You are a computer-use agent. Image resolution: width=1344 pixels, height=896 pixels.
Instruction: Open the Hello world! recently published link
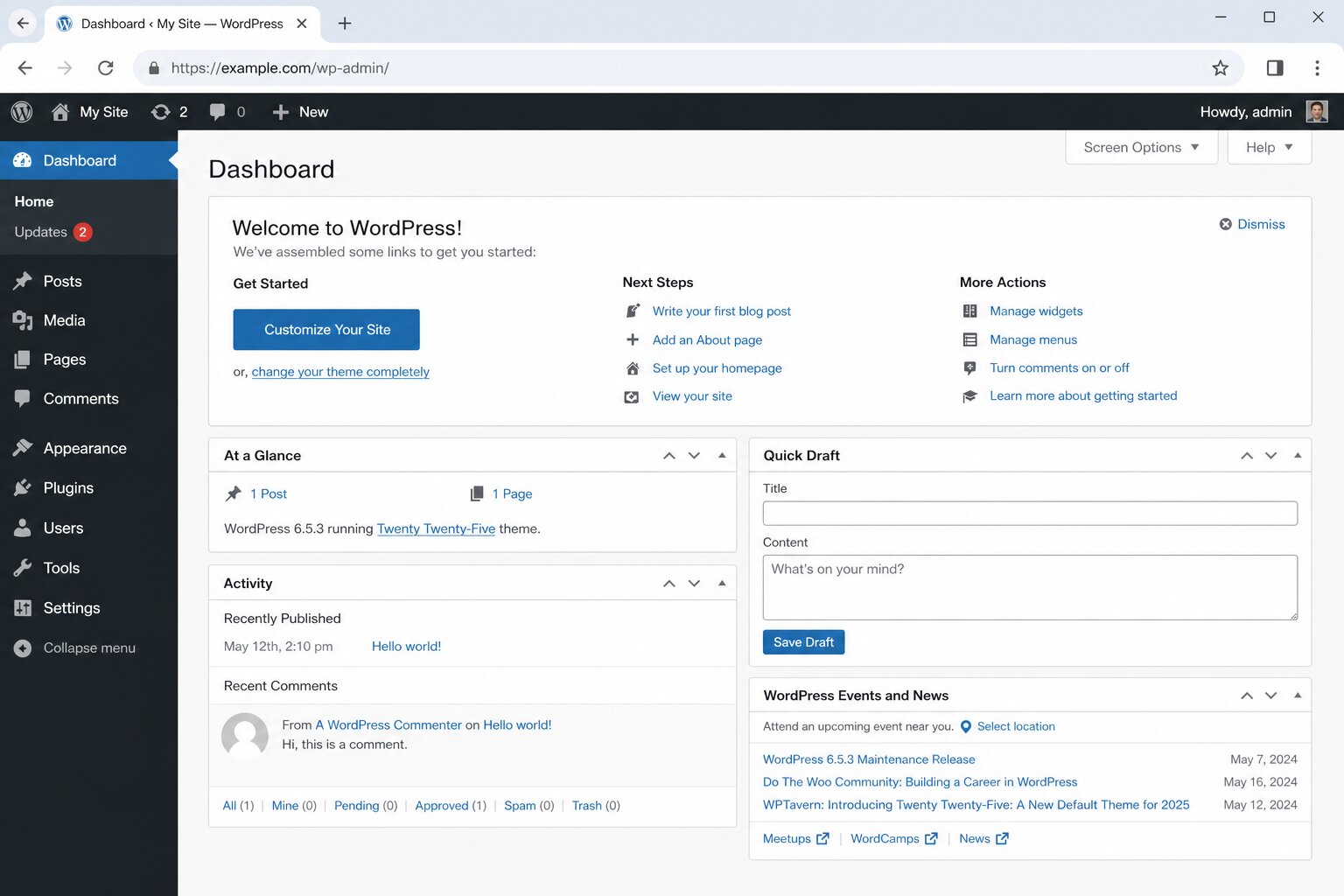click(x=406, y=647)
